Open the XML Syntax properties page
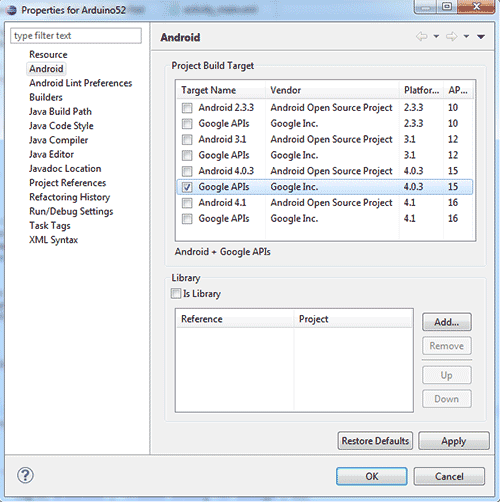 pyautogui.click(x=53, y=240)
